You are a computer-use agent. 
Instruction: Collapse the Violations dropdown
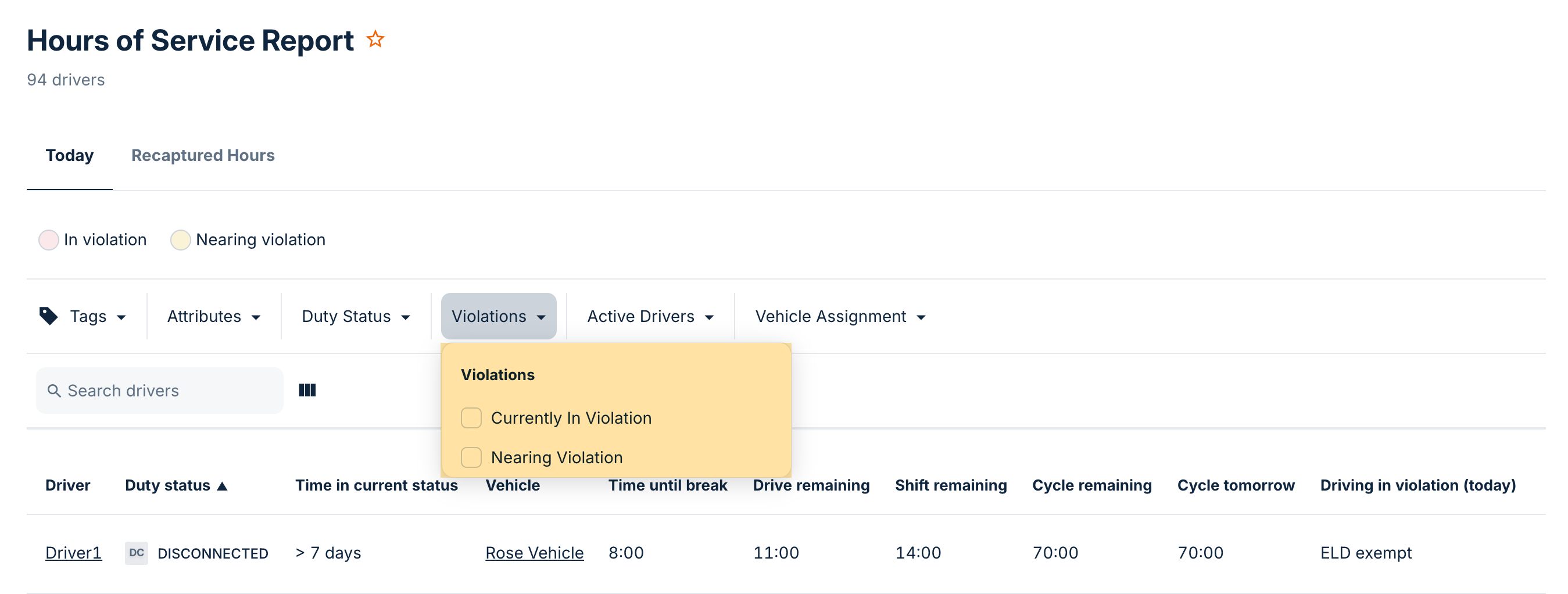pyautogui.click(x=498, y=317)
